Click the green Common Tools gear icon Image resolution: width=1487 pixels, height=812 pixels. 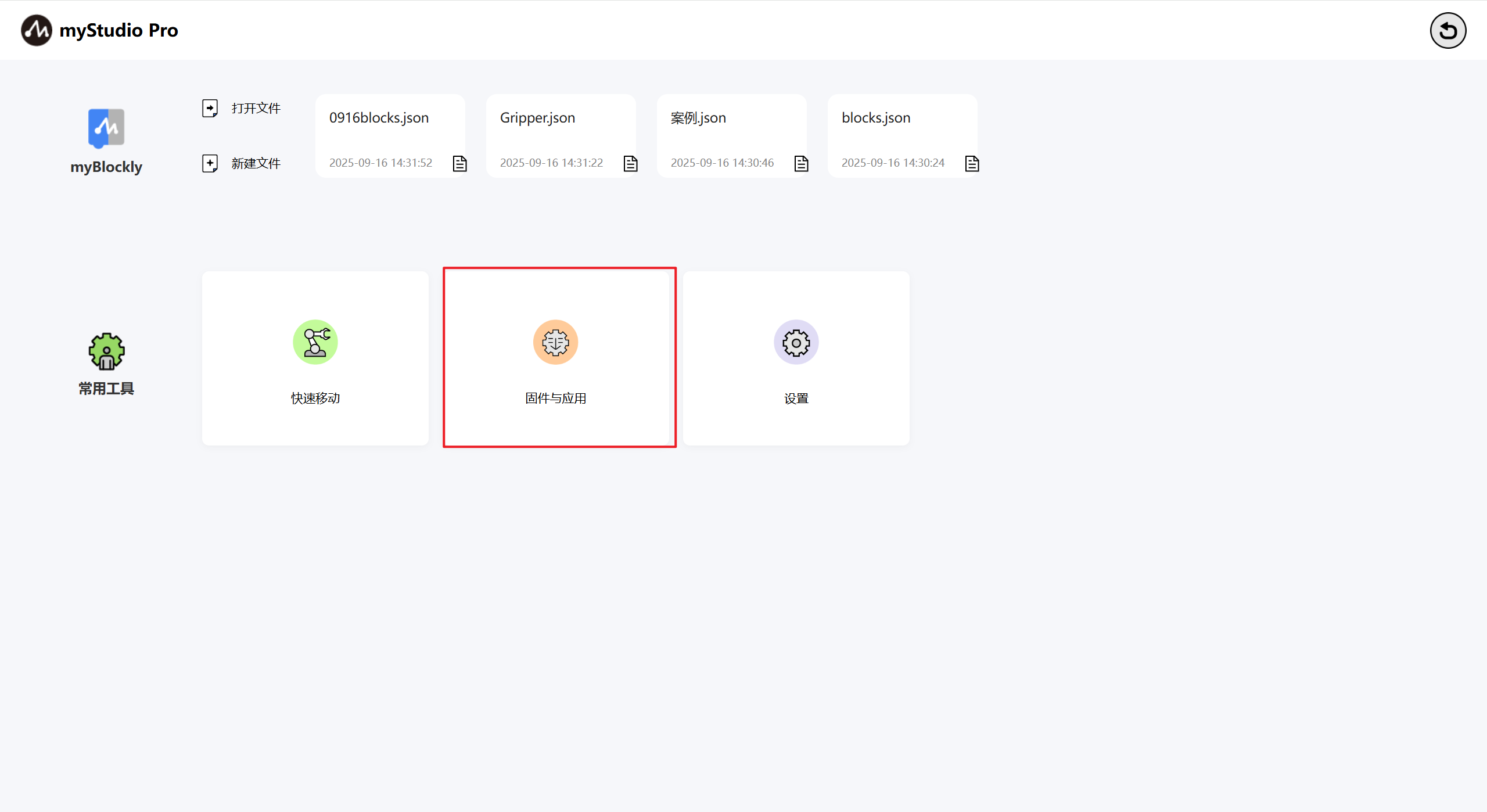click(106, 351)
